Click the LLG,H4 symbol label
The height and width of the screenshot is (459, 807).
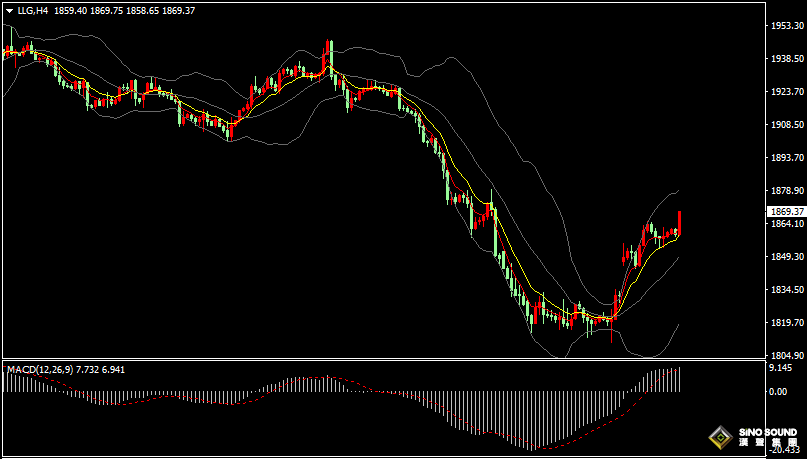coord(33,10)
